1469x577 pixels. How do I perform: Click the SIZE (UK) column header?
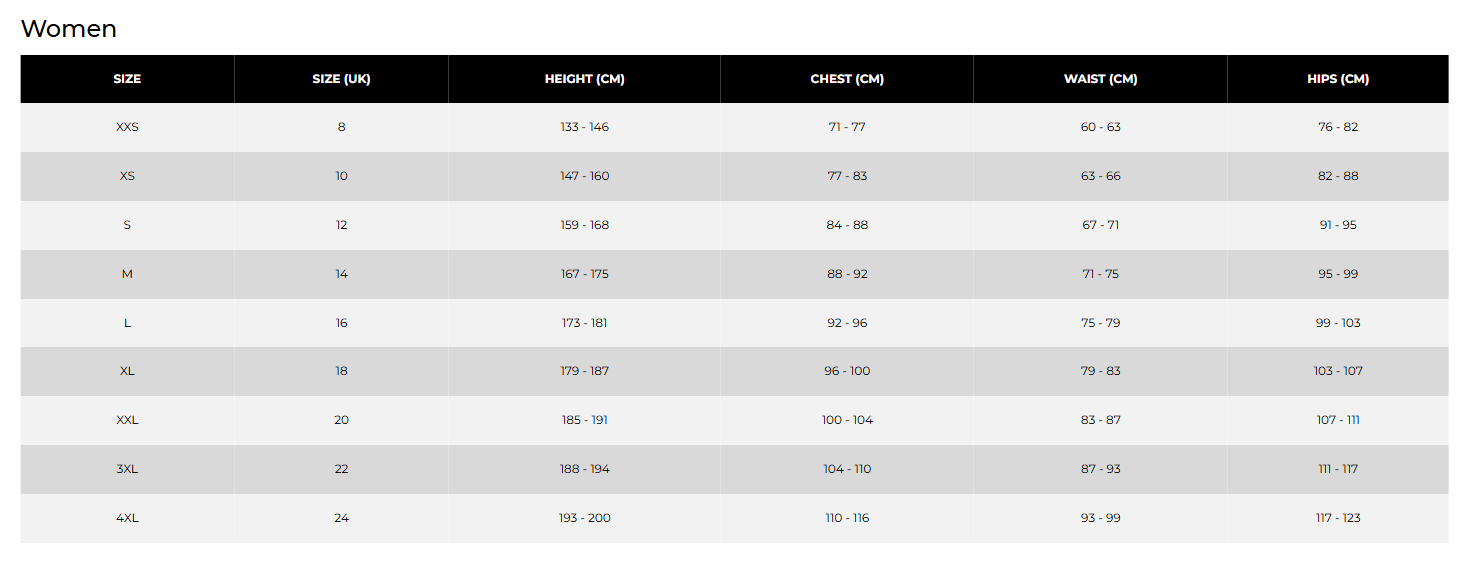pos(341,79)
